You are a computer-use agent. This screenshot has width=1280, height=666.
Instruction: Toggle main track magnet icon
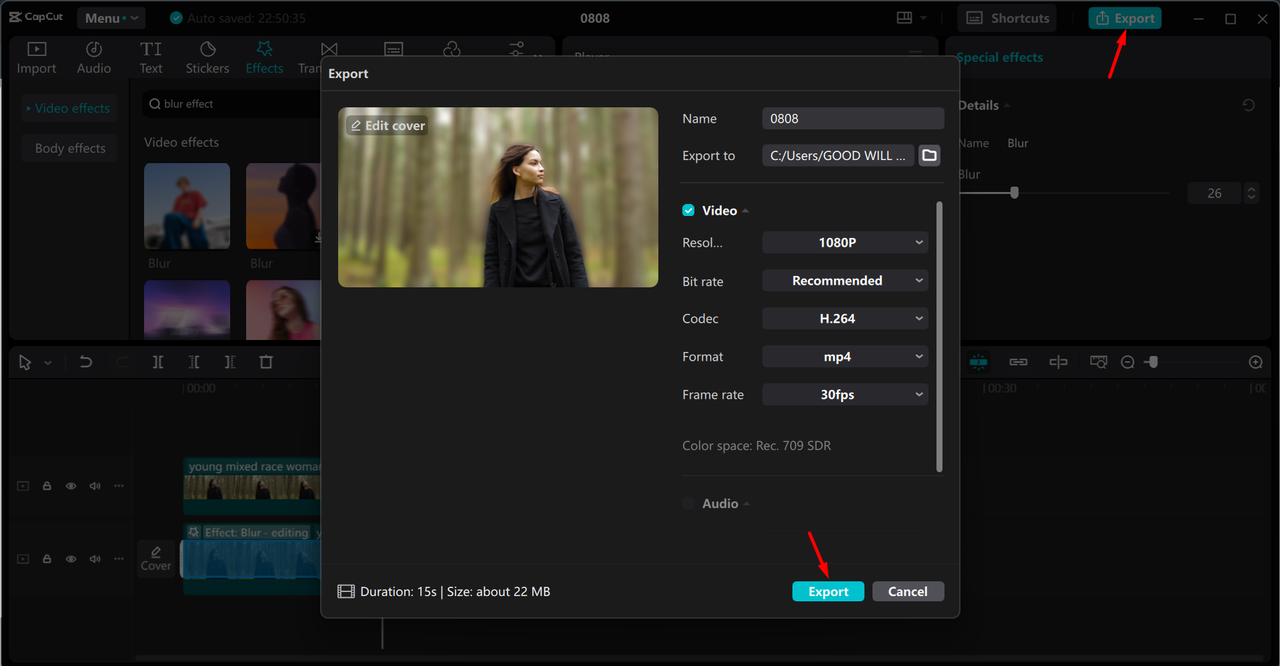[x=978, y=362]
